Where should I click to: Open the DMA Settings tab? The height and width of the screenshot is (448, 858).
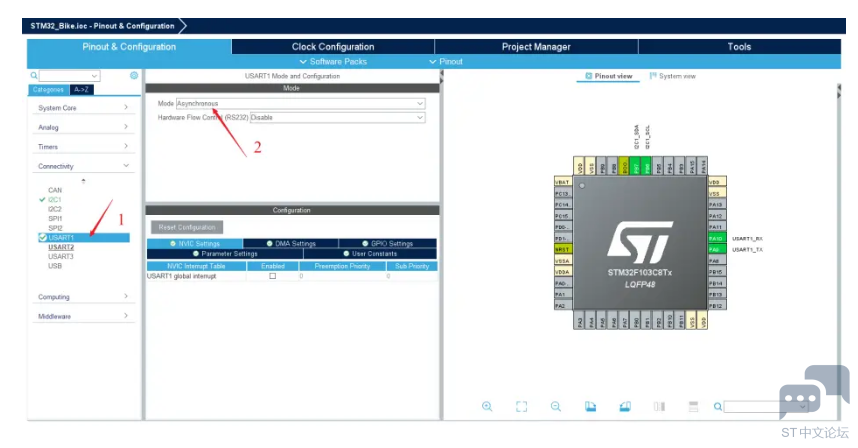(291, 243)
